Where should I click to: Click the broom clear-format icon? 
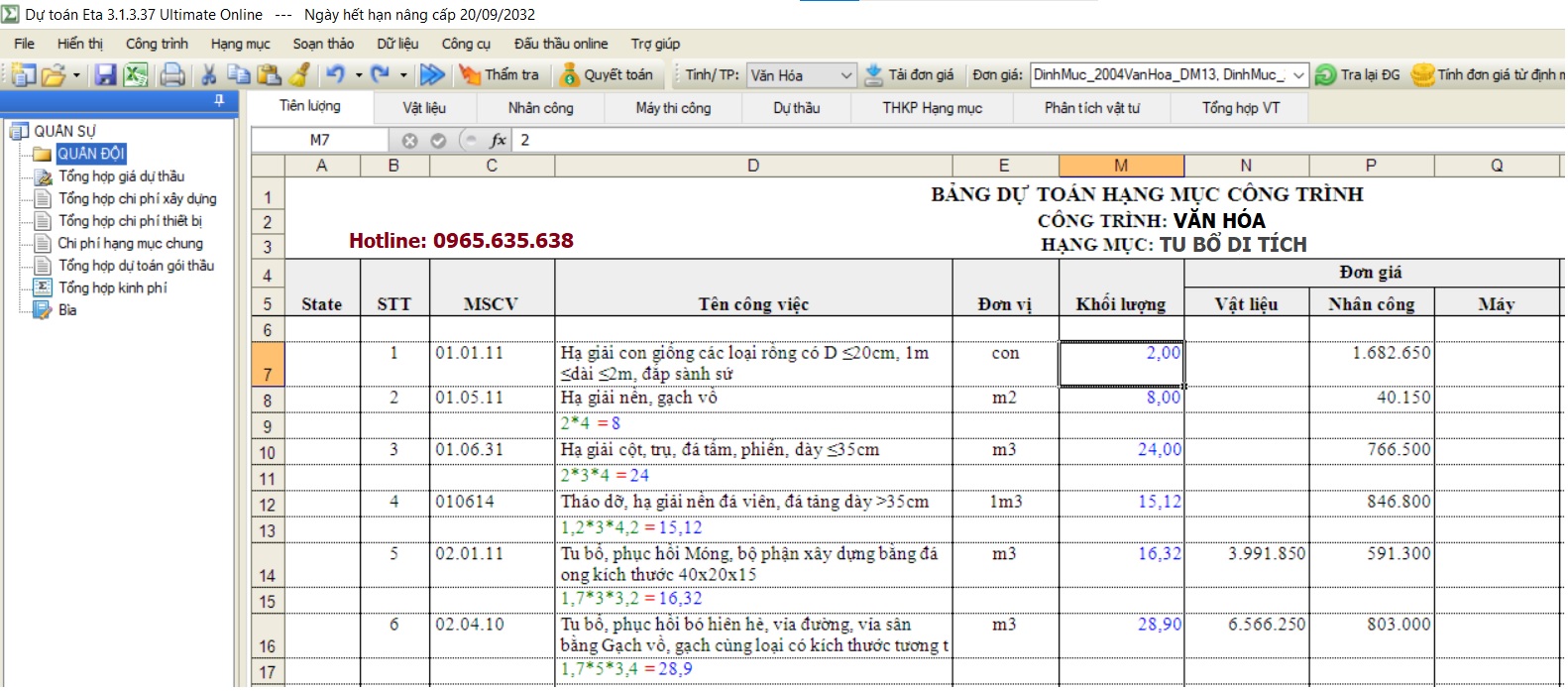click(x=299, y=75)
